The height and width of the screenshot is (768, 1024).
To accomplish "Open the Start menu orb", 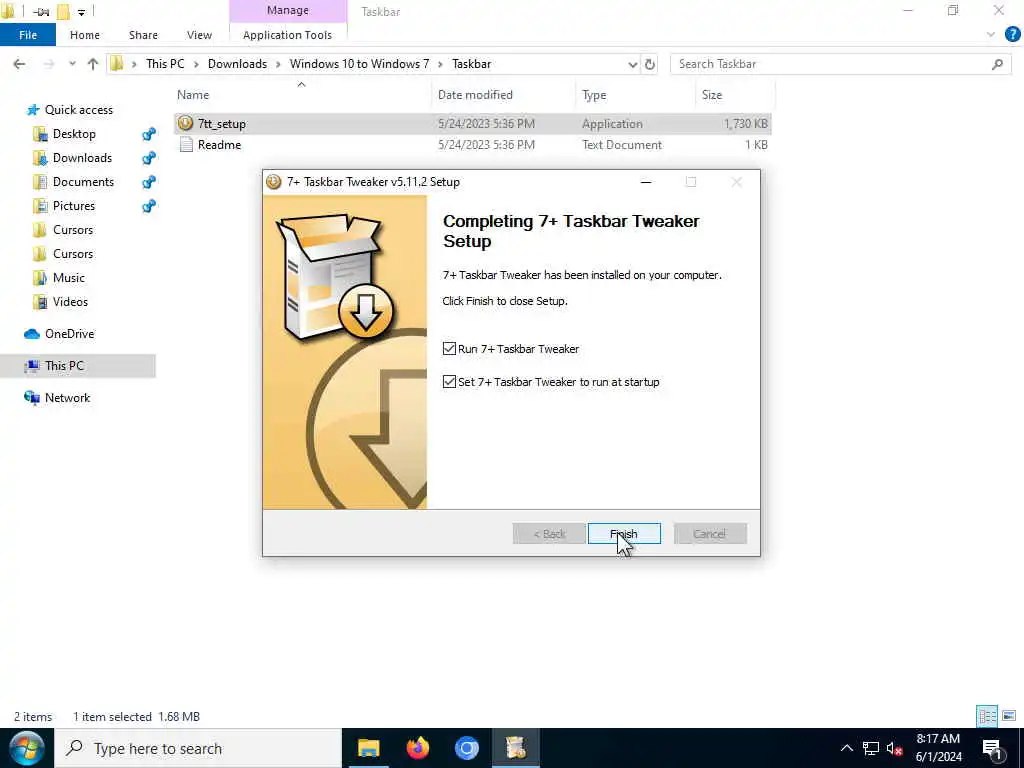I will coord(26,748).
